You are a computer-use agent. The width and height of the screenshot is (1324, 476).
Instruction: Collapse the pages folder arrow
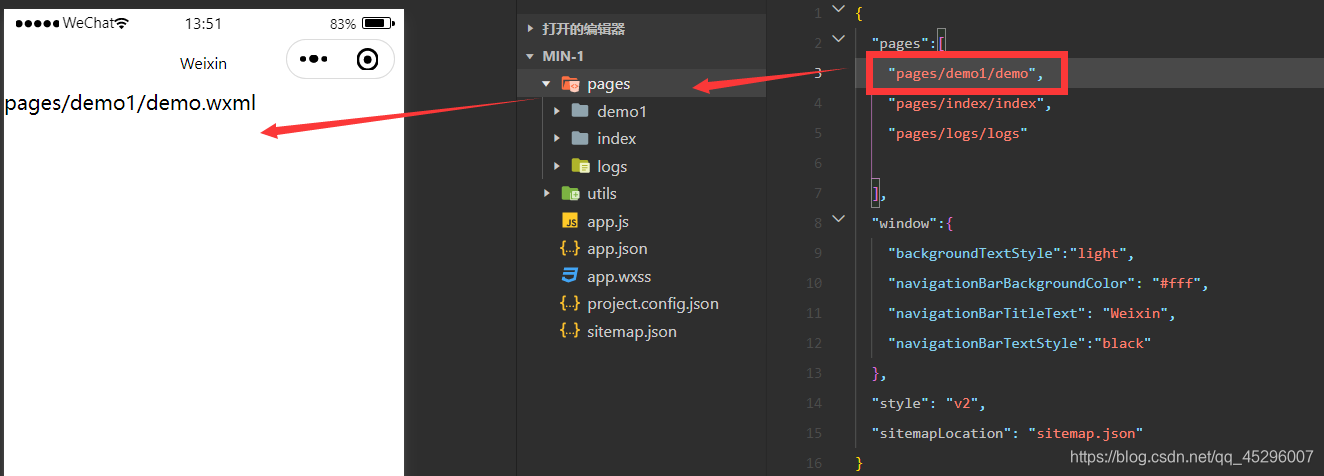[x=546, y=84]
